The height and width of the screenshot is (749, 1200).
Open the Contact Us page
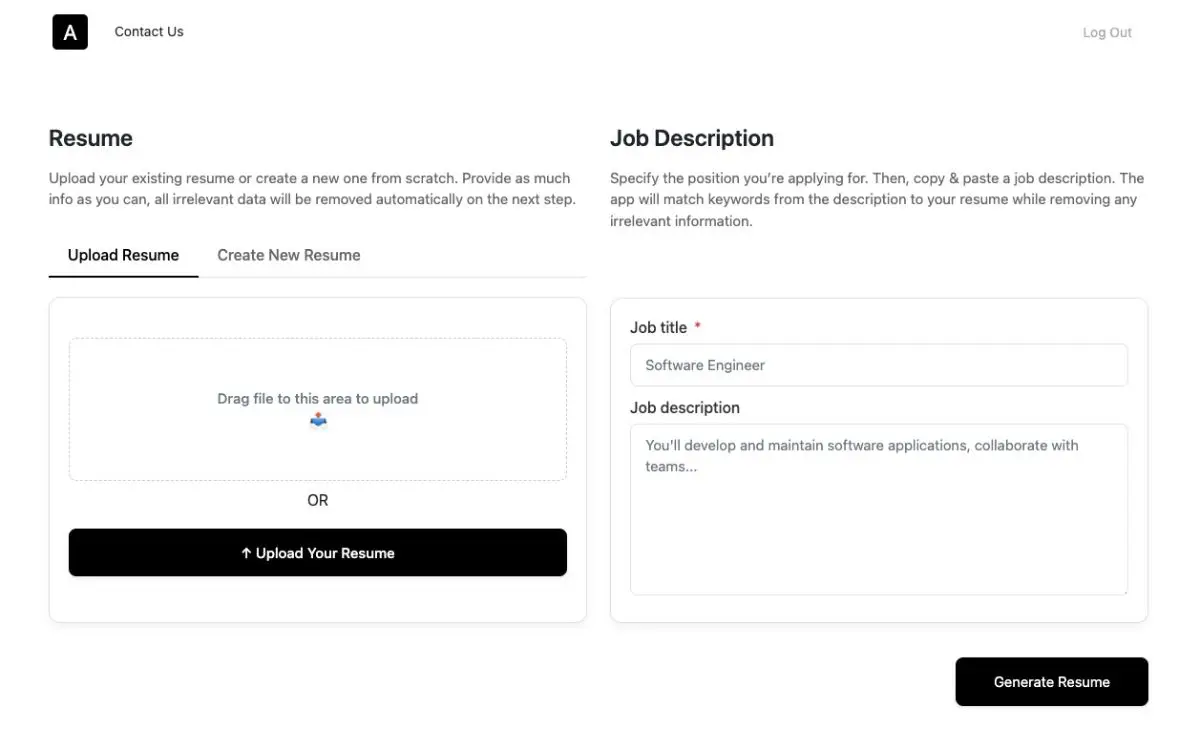click(148, 31)
